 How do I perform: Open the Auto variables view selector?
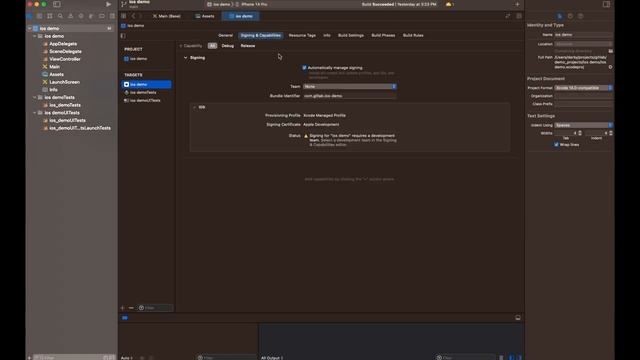click(127, 358)
